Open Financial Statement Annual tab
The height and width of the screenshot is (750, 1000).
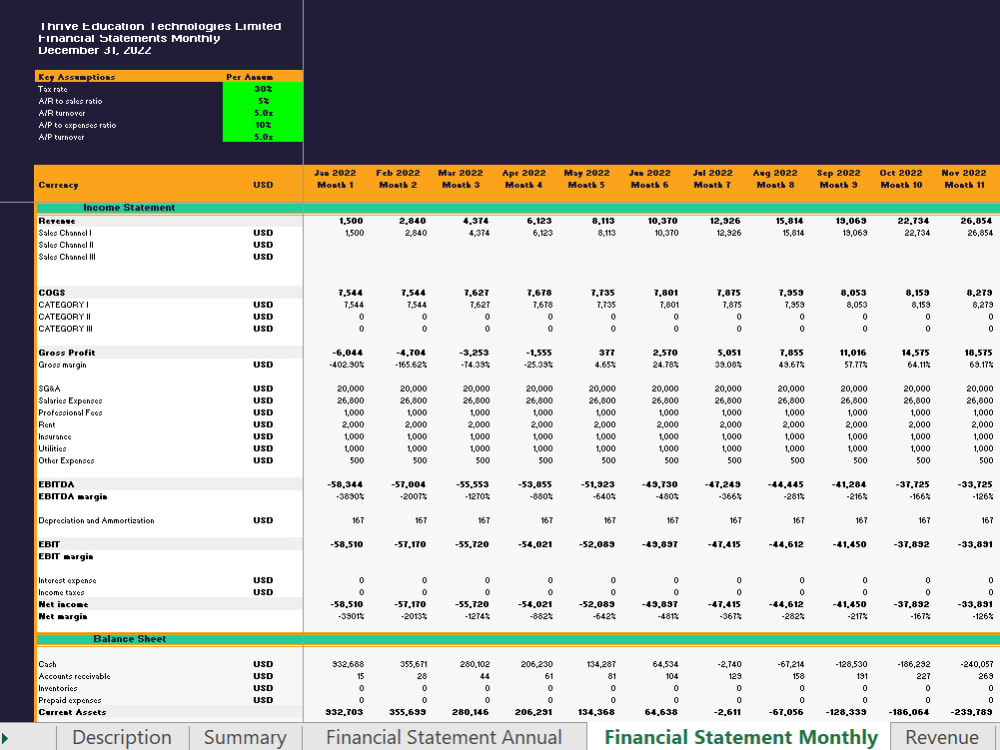coord(444,737)
